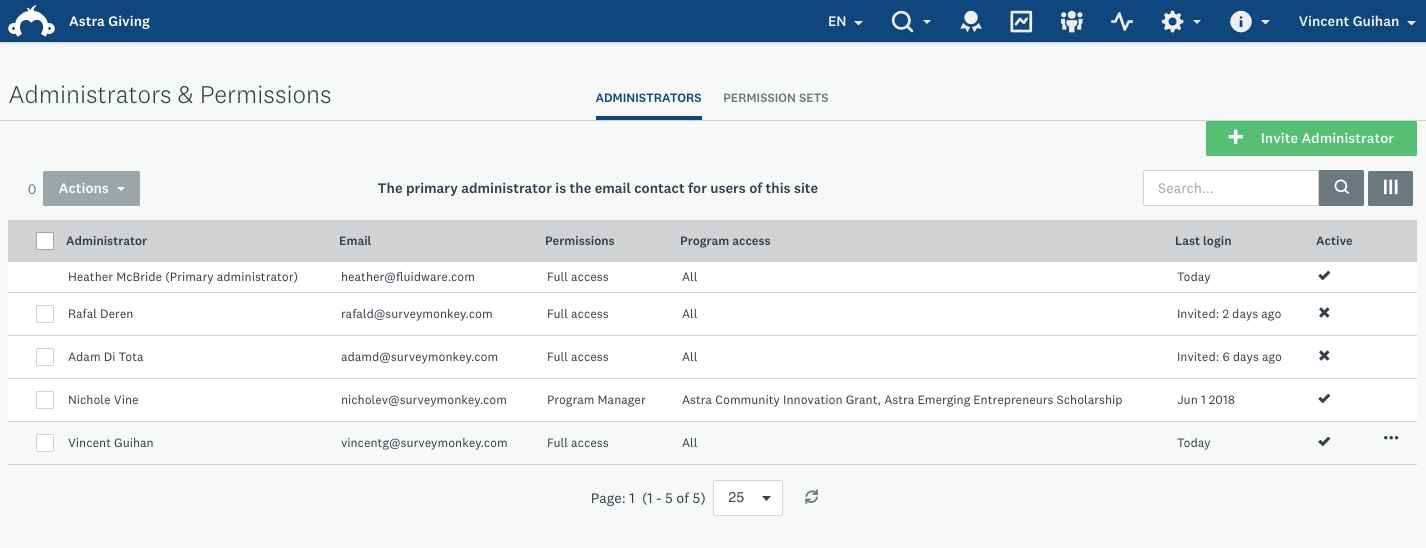1426x548 pixels.
Task: Open the column chooser icon button
Action: (1390, 188)
